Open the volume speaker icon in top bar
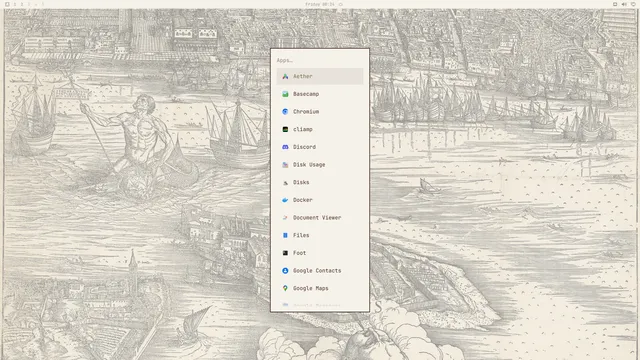640x360 pixels. tap(624, 4)
